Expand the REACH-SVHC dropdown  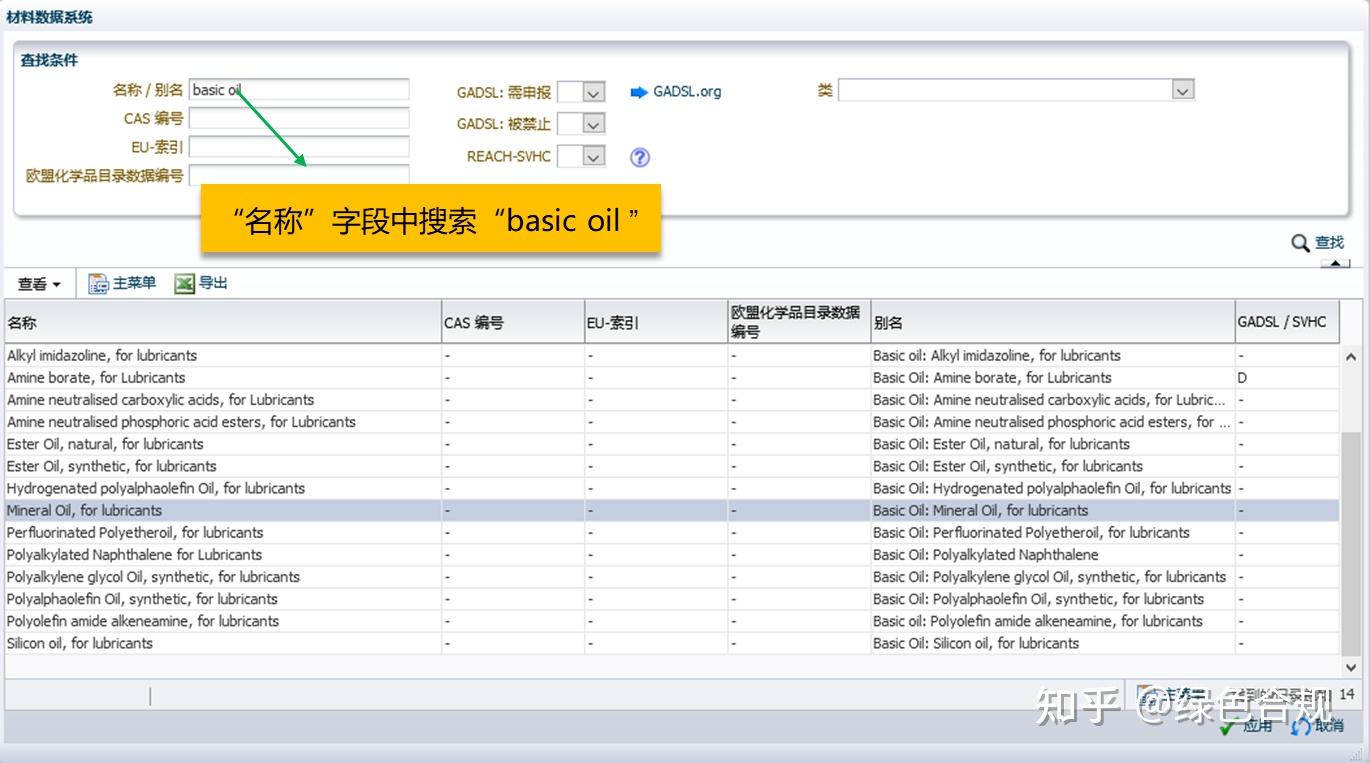coord(594,156)
